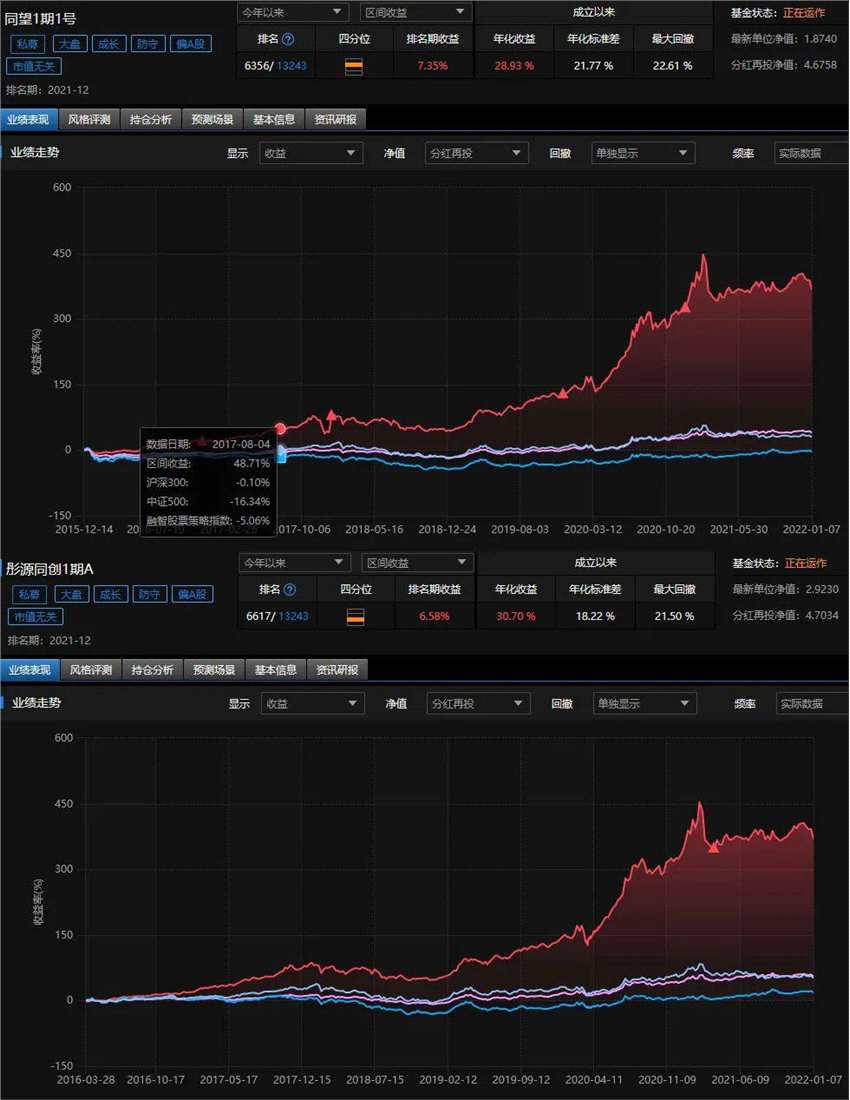Expand the 回撤 单独显示 dropdown in the upper chart
Viewport: 850px width, 1100px height.
[x=642, y=153]
